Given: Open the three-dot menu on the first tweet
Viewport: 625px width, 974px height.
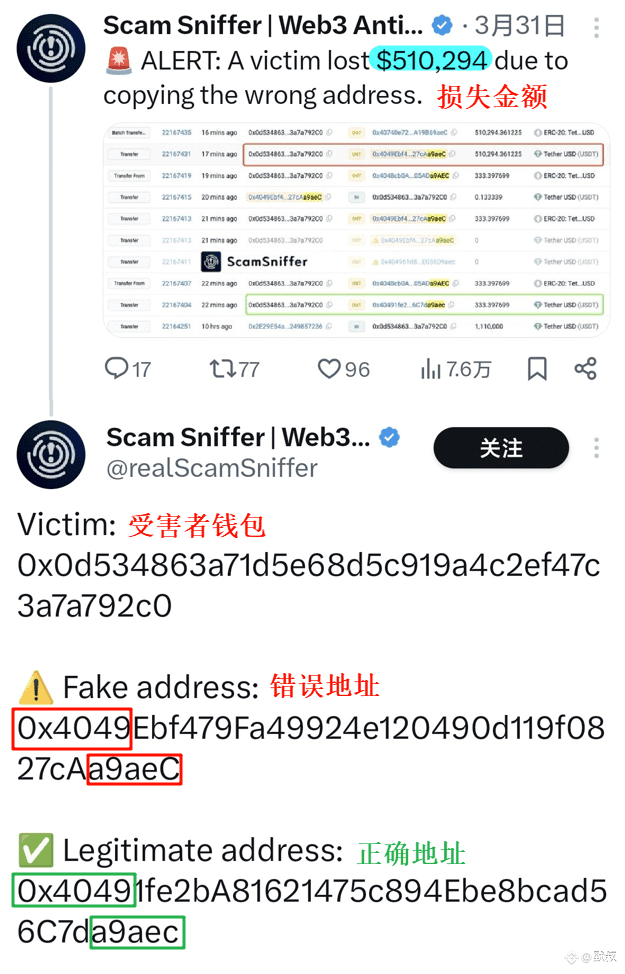Looking at the screenshot, I should click(x=596, y=27).
